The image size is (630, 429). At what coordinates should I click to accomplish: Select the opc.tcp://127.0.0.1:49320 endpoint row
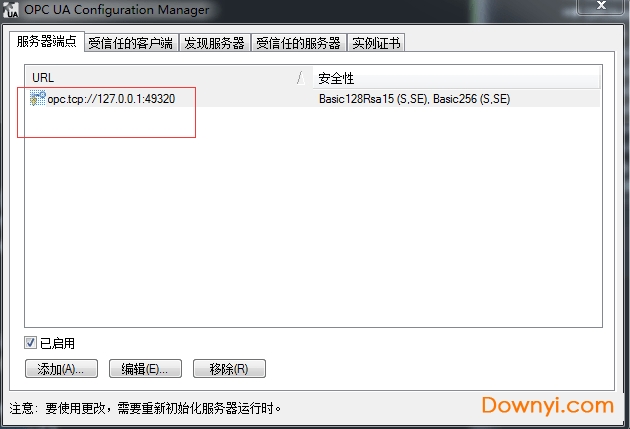click(x=313, y=98)
